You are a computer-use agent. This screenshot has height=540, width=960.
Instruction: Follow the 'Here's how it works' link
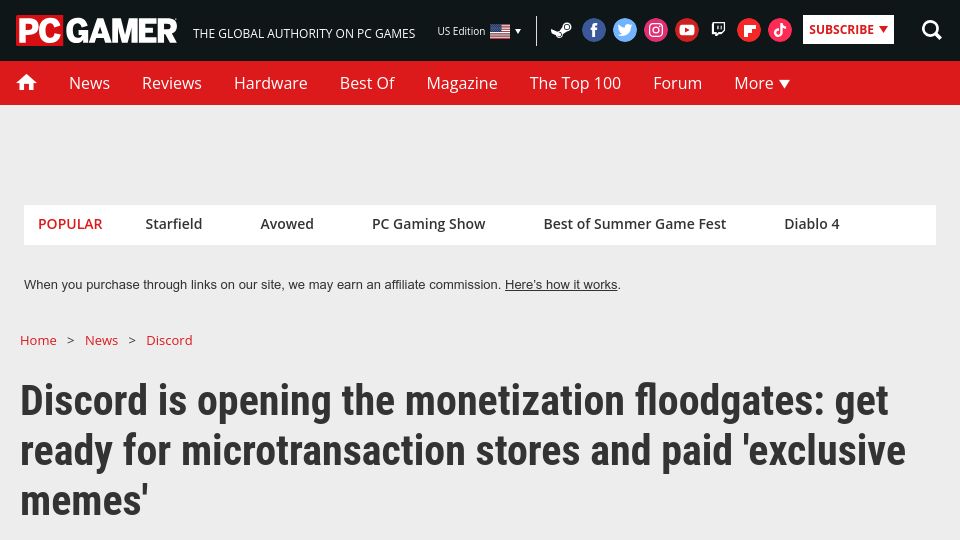tap(561, 285)
